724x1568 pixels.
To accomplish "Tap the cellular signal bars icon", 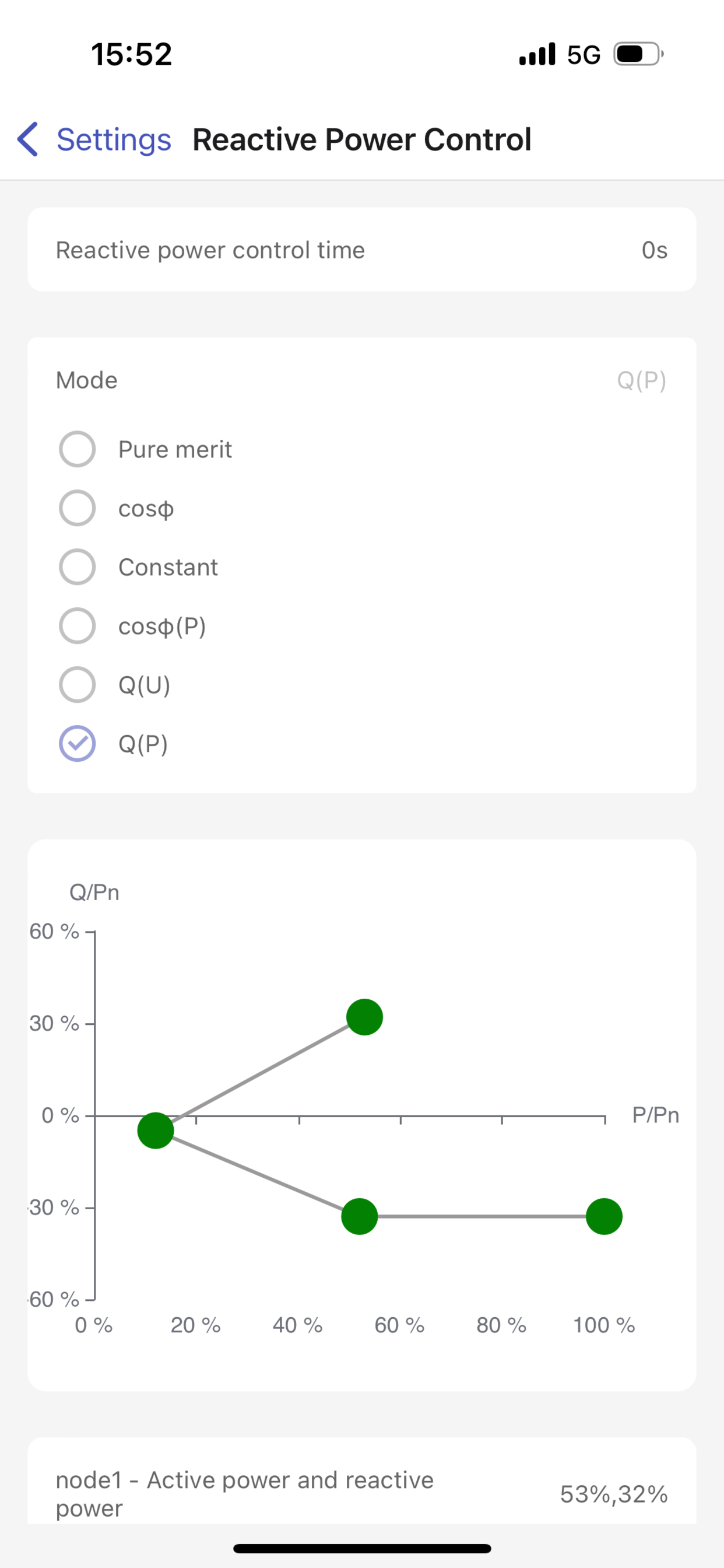I will pyautogui.click(x=537, y=54).
